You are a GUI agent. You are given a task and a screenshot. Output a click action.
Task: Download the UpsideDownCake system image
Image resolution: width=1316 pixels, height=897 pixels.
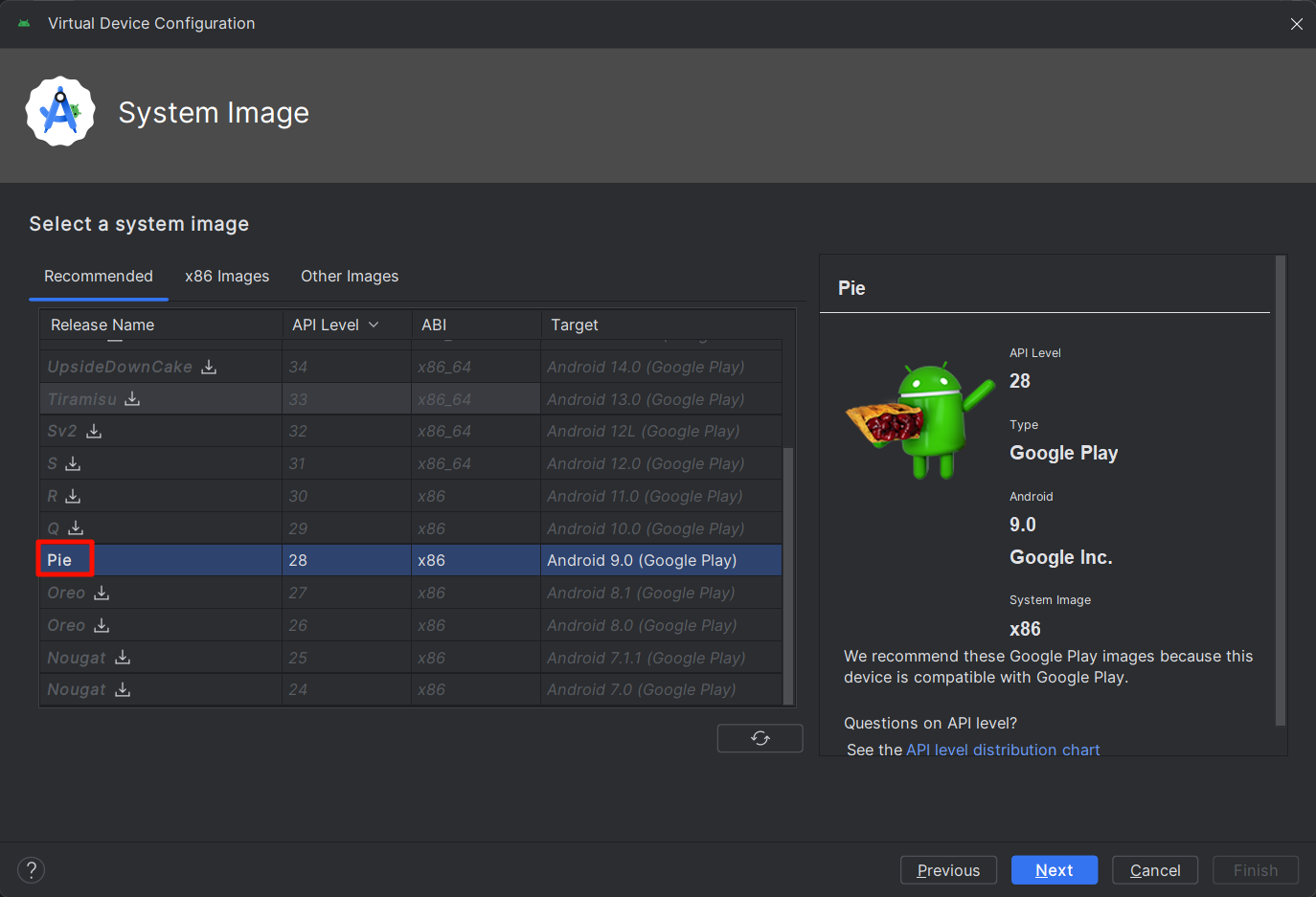pyautogui.click(x=209, y=367)
